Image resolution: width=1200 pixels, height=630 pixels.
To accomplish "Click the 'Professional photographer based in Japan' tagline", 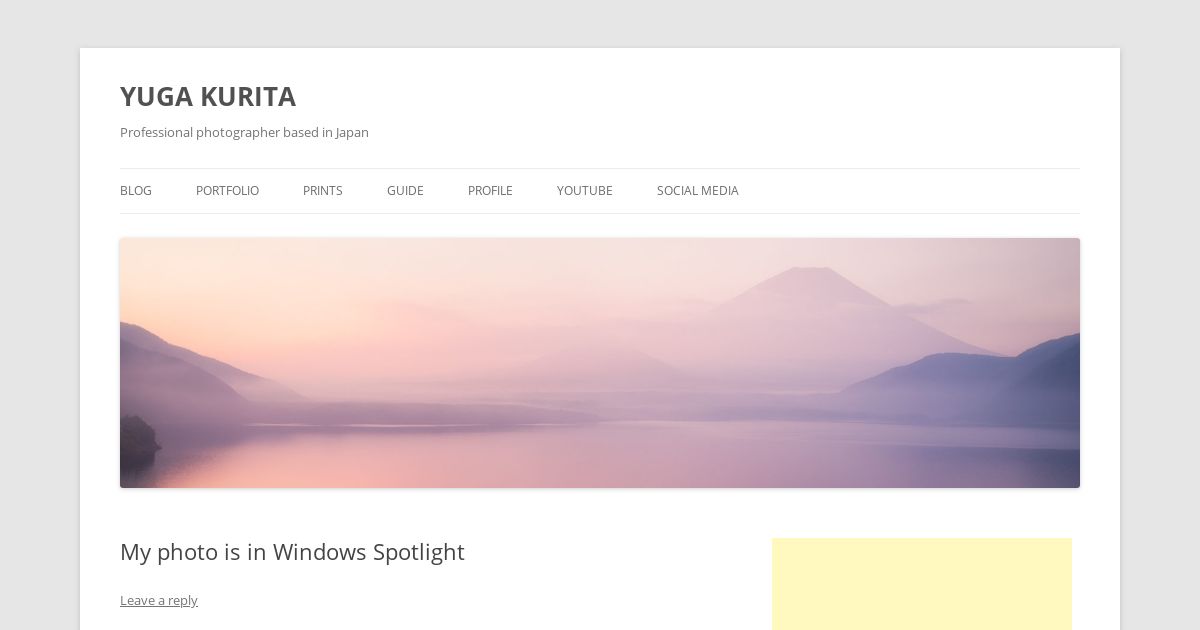I will pyautogui.click(x=244, y=132).
